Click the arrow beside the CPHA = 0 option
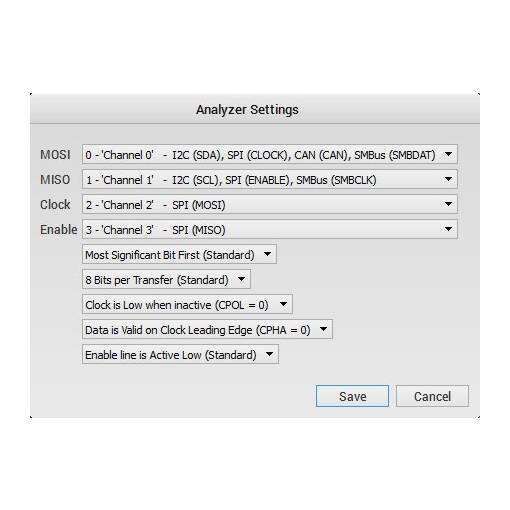 pyautogui.click(x=323, y=329)
